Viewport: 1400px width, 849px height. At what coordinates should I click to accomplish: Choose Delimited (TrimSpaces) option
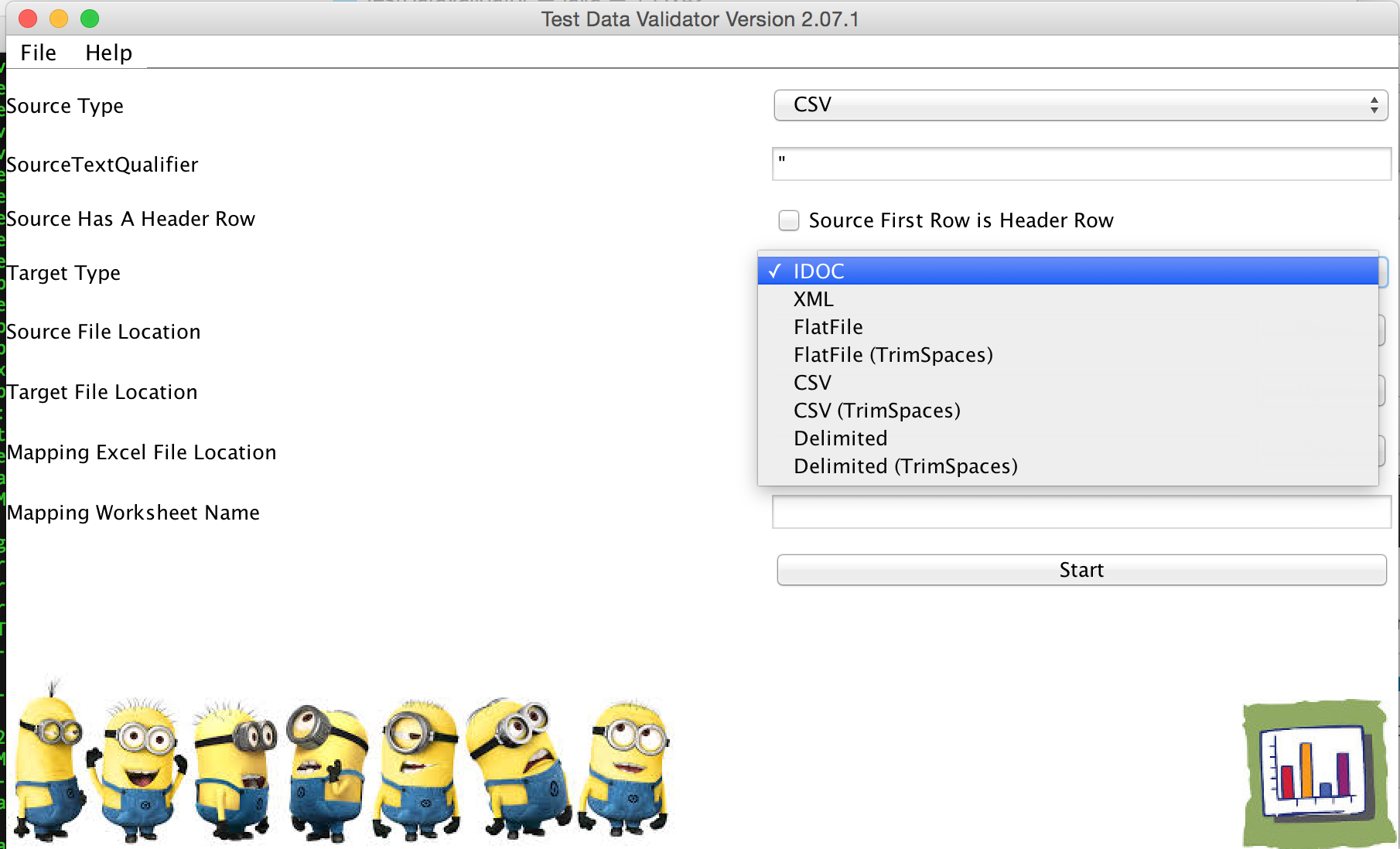(x=905, y=466)
